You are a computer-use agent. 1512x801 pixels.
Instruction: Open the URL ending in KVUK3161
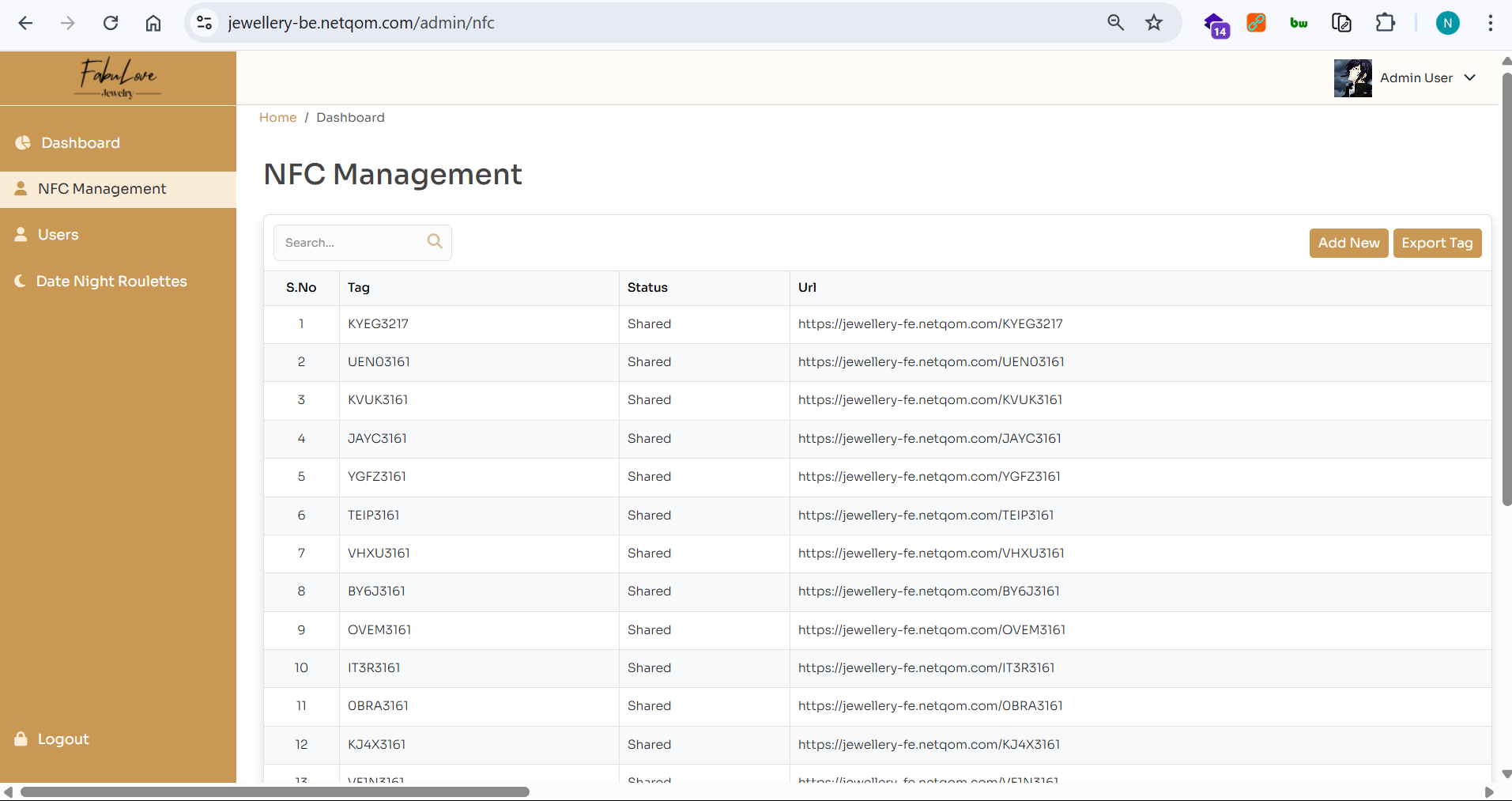coord(930,399)
